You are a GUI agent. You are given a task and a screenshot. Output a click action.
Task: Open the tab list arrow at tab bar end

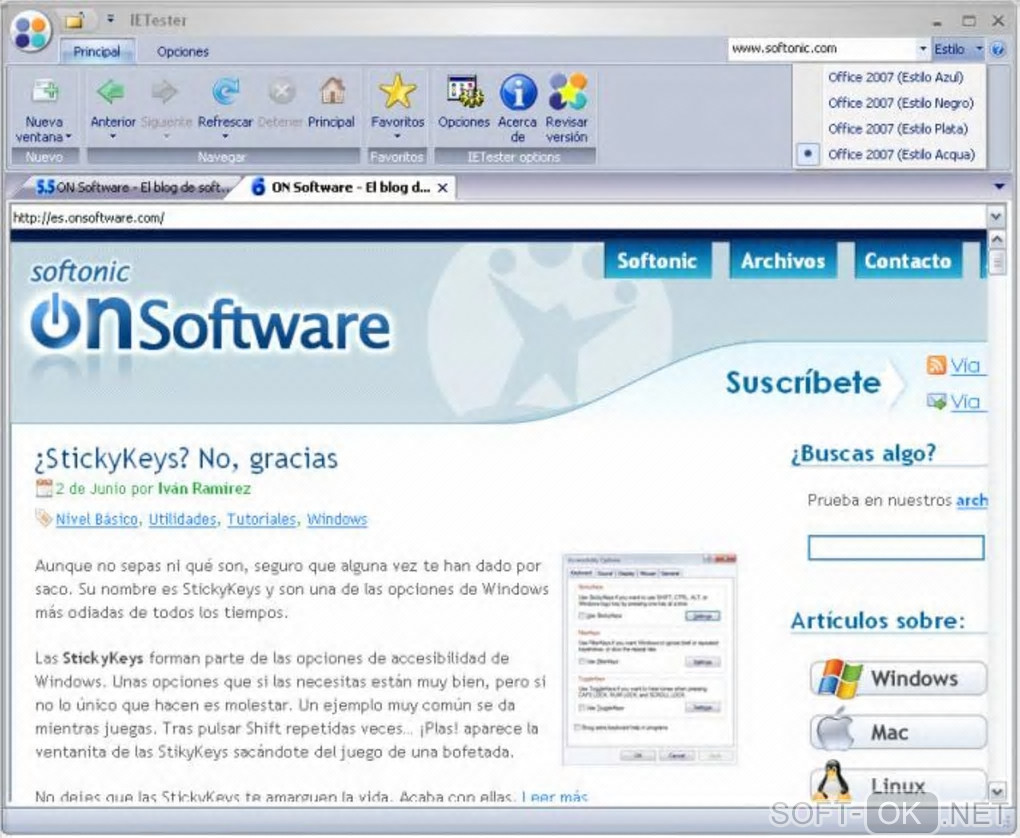point(999,187)
